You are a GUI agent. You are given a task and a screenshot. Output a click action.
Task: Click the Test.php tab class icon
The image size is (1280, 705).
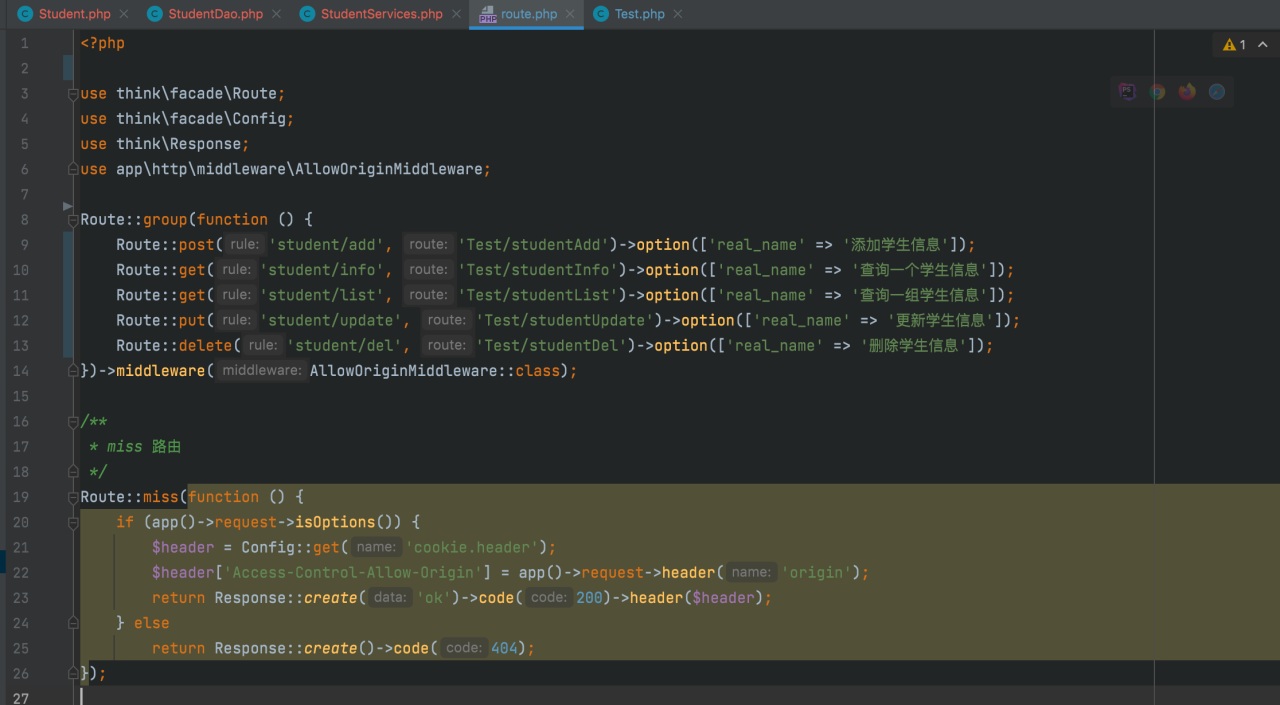click(601, 14)
